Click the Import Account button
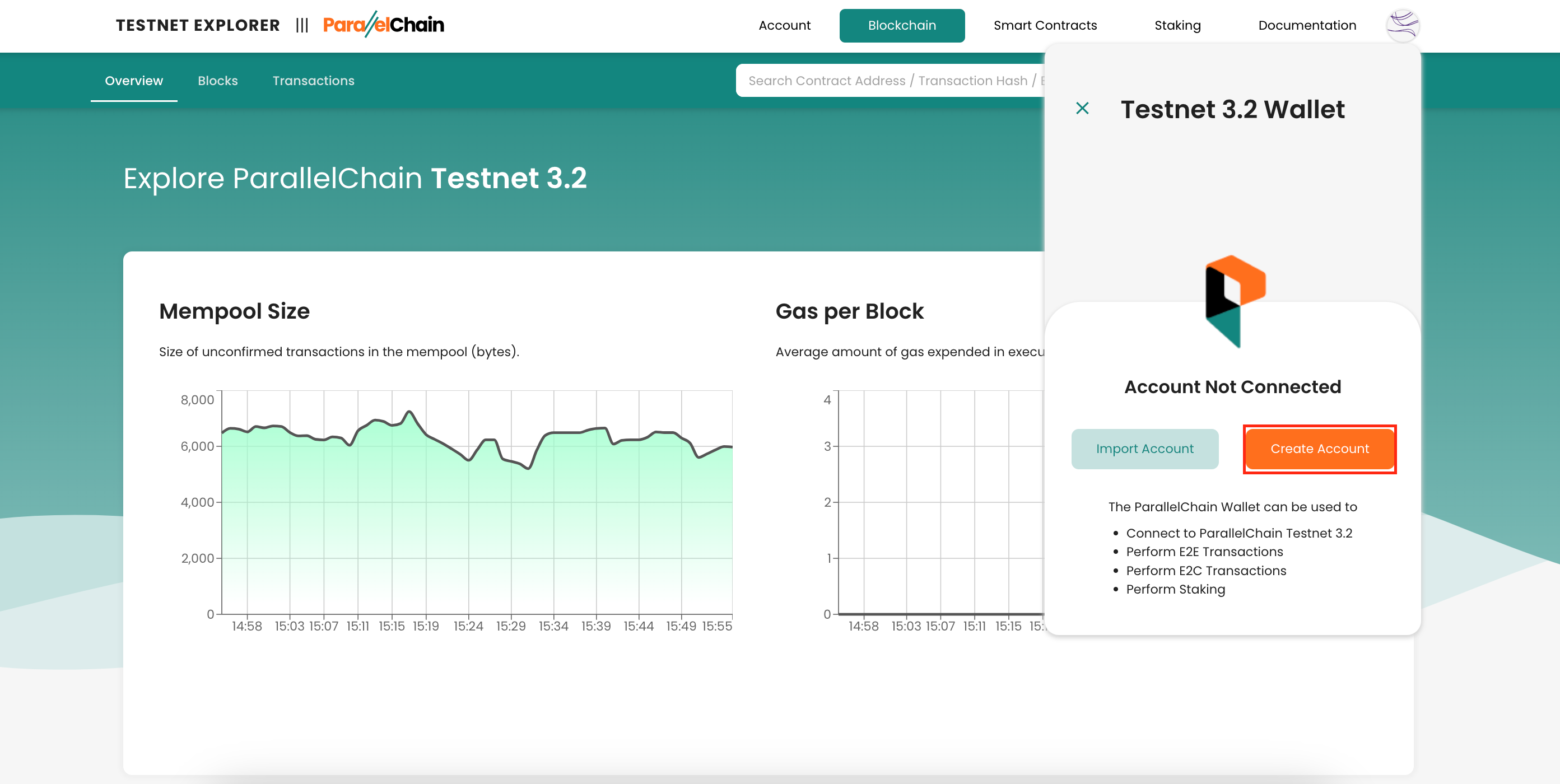The width and height of the screenshot is (1560, 784). pos(1144,449)
